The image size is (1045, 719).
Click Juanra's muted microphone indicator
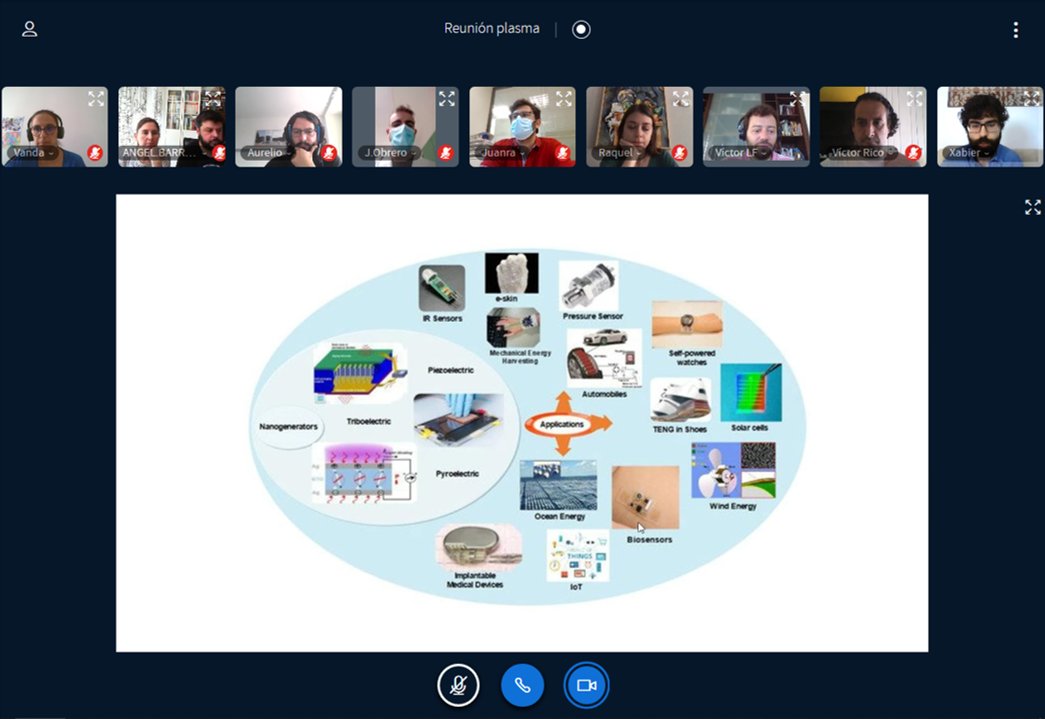(x=563, y=153)
